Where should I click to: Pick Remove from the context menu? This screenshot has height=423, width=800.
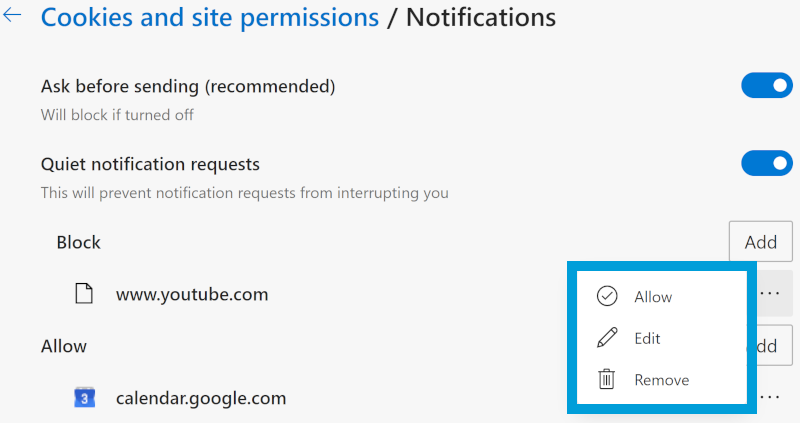661,380
